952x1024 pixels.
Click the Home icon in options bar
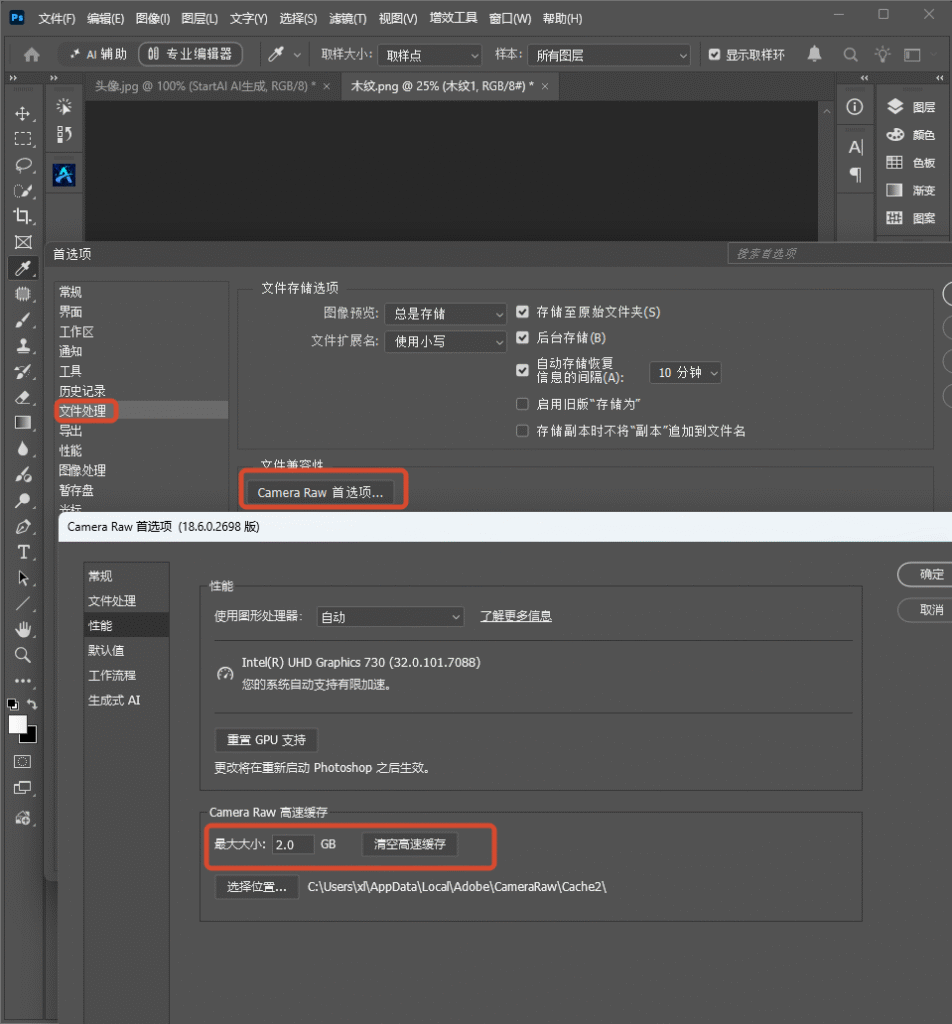point(31,55)
